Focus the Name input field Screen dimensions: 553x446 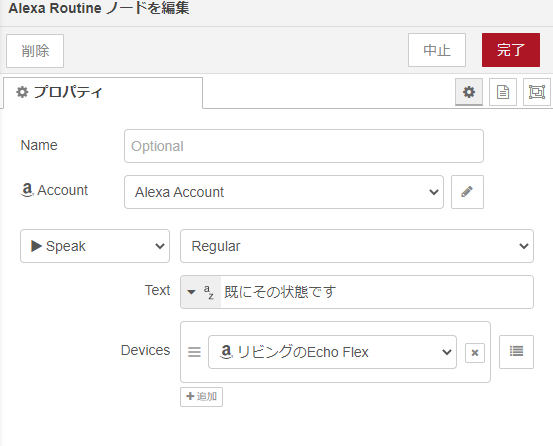304,146
